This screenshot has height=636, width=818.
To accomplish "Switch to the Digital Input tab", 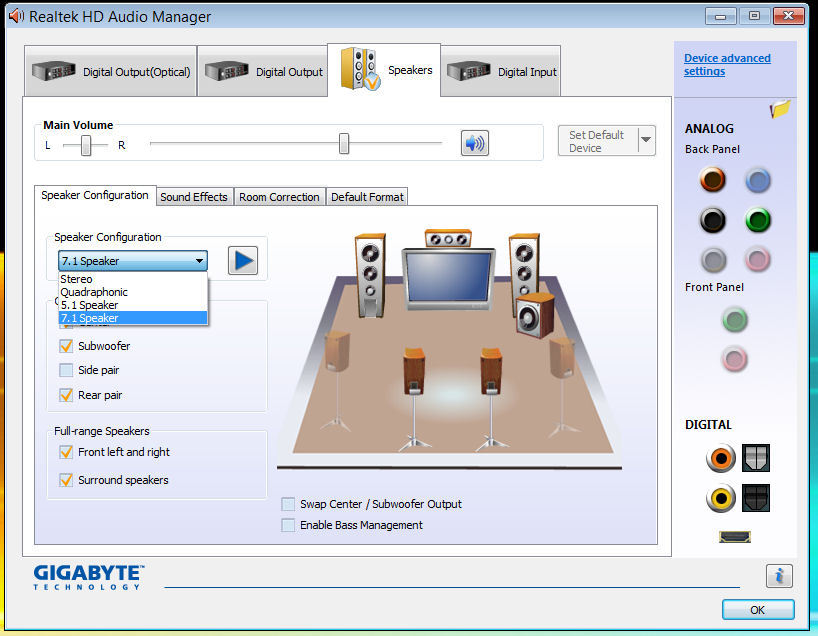I will click(x=501, y=71).
